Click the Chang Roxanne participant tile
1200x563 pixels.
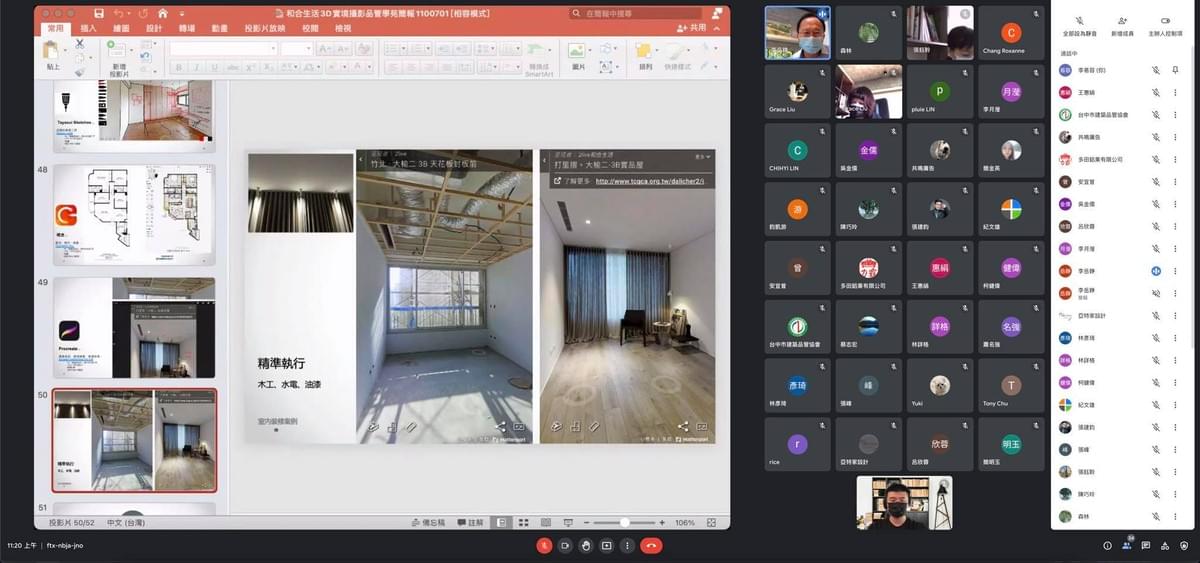click(x=1011, y=33)
